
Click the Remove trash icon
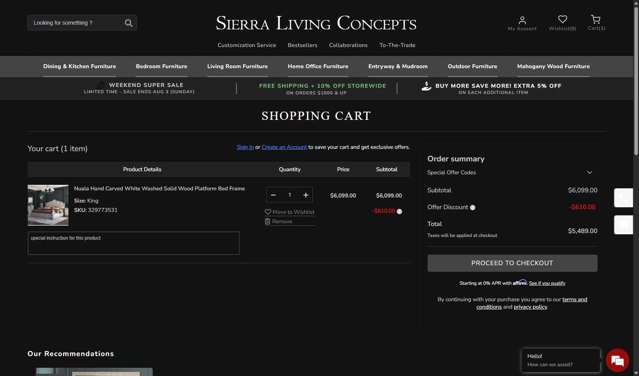267,221
